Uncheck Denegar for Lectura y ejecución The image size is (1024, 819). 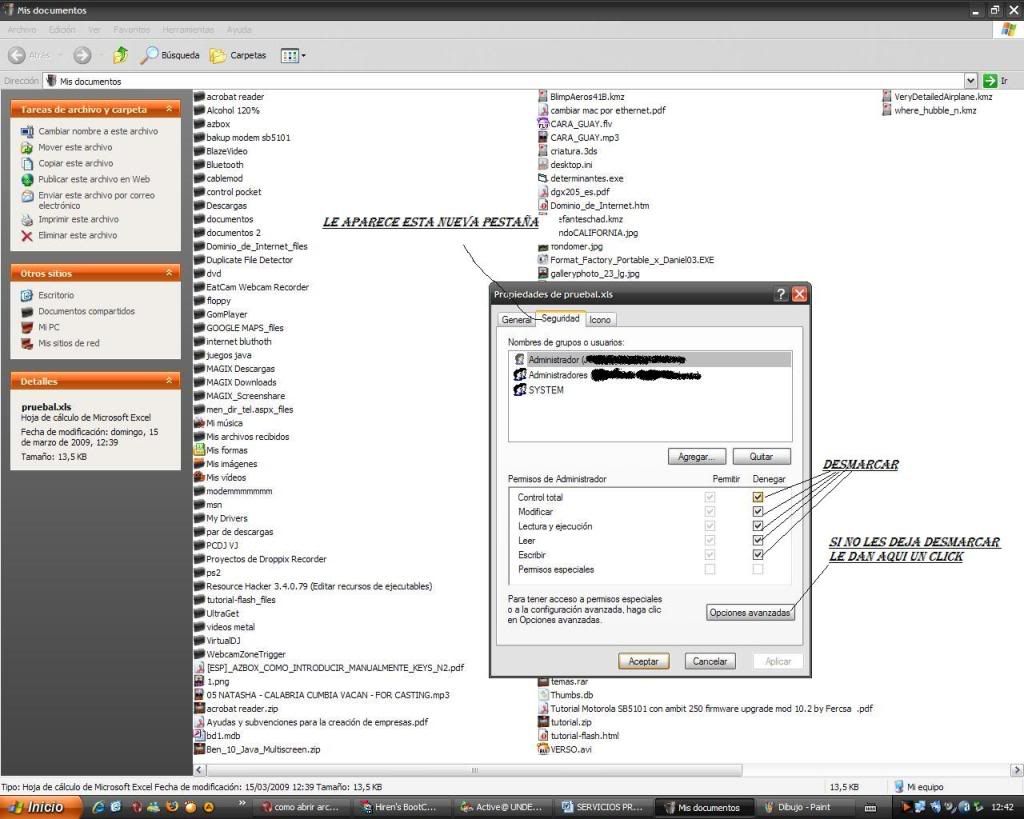point(758,526)
